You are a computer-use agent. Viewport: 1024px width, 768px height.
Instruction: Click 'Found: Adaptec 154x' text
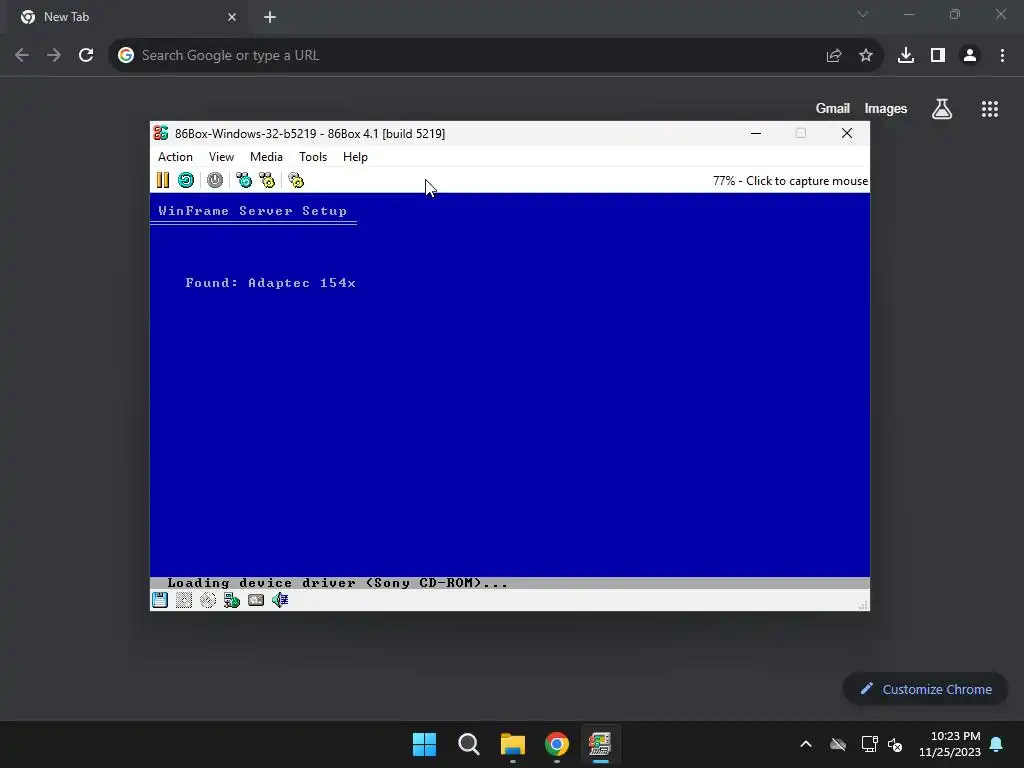pos(270,283)
